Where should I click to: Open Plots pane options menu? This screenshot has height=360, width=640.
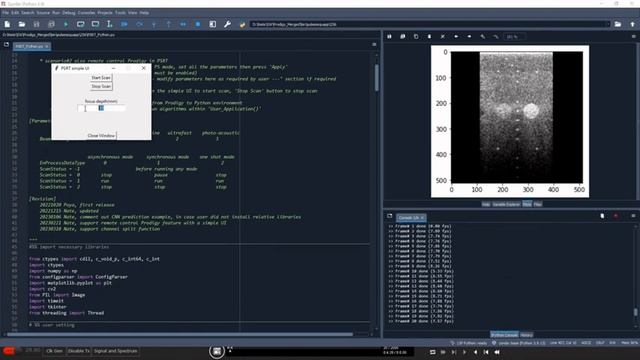click(633, 37)
